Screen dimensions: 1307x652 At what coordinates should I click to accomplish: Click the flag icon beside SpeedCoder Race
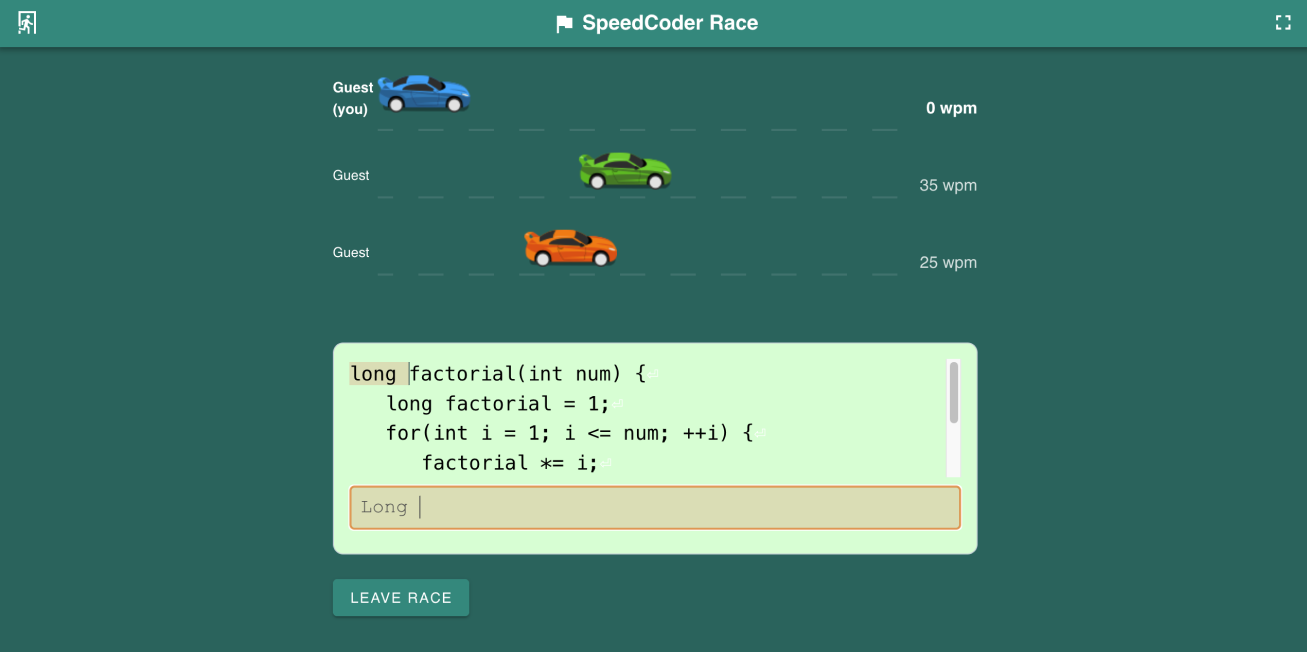click(x=564, y=24)
